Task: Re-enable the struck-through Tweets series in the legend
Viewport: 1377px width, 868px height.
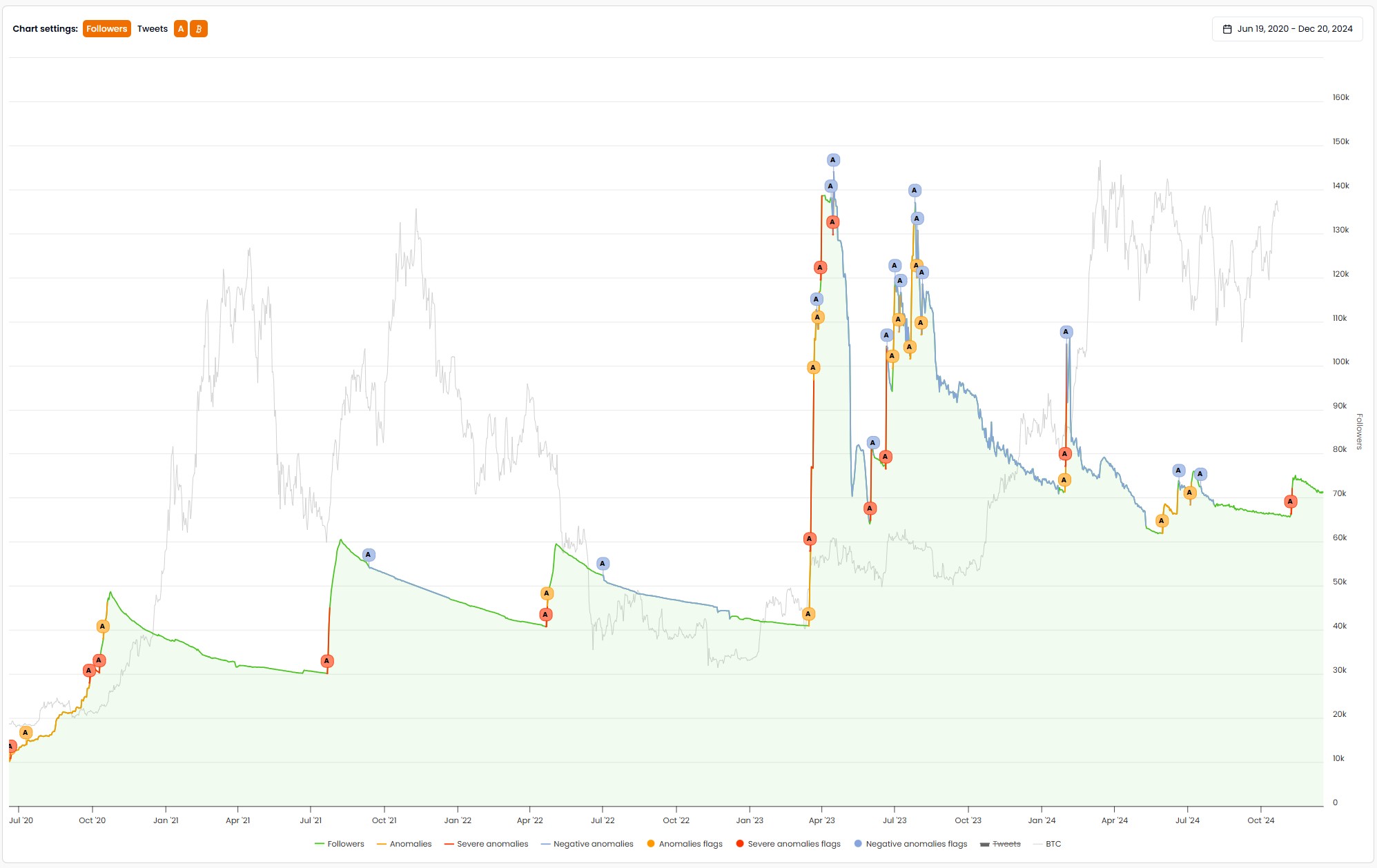Action: coord(1006,844)
